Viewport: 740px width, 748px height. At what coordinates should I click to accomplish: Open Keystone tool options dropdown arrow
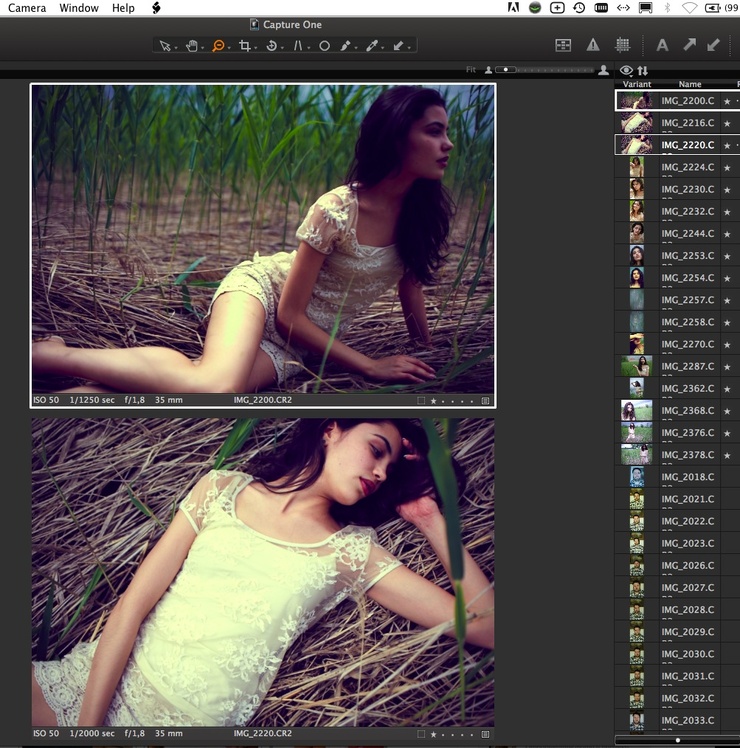point(309,48)
